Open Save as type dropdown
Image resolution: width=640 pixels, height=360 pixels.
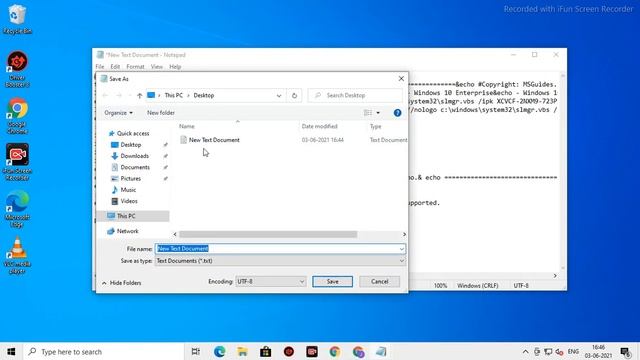point(280,260)
